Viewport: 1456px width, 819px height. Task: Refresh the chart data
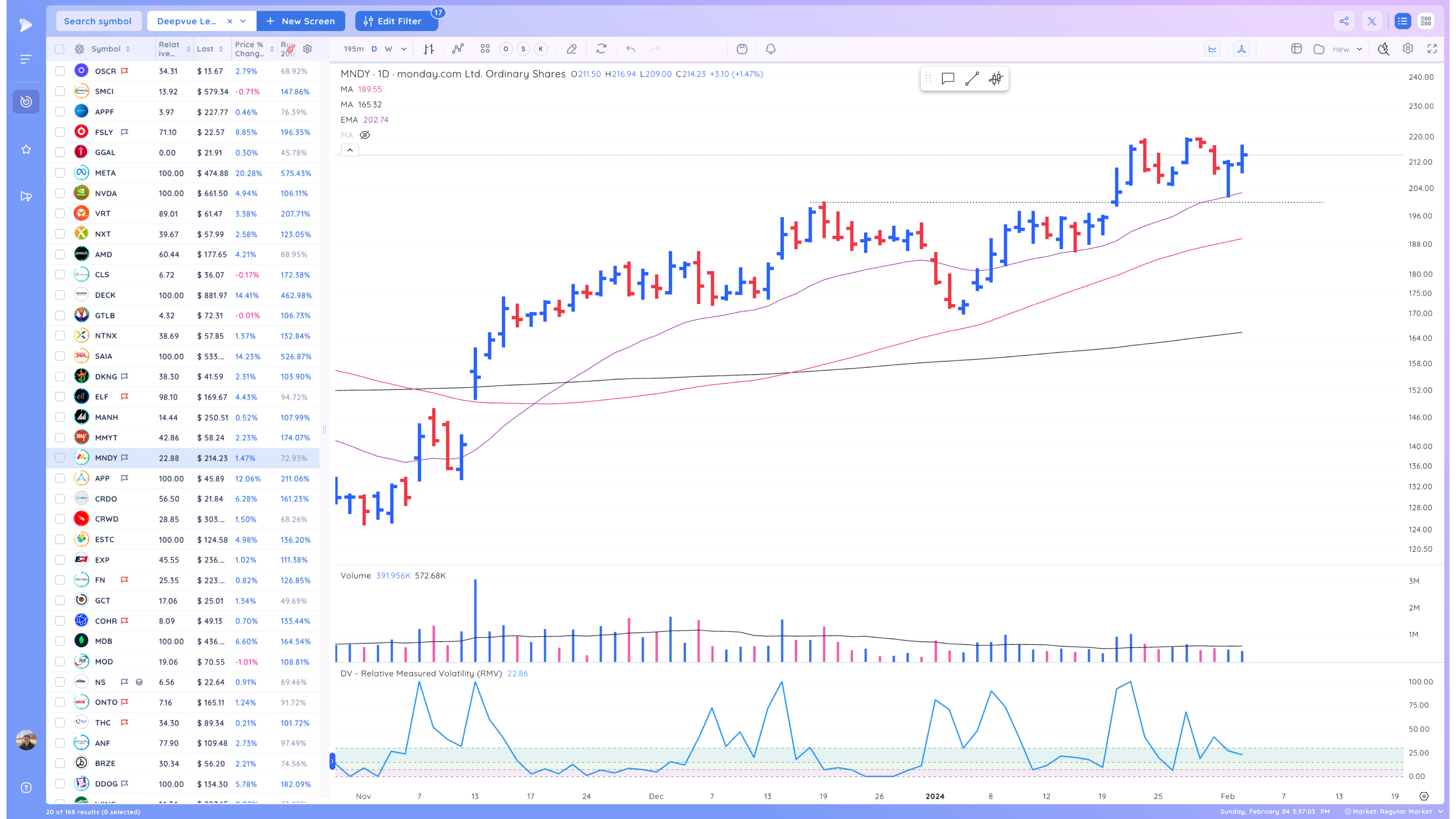[x=601, y=49]
